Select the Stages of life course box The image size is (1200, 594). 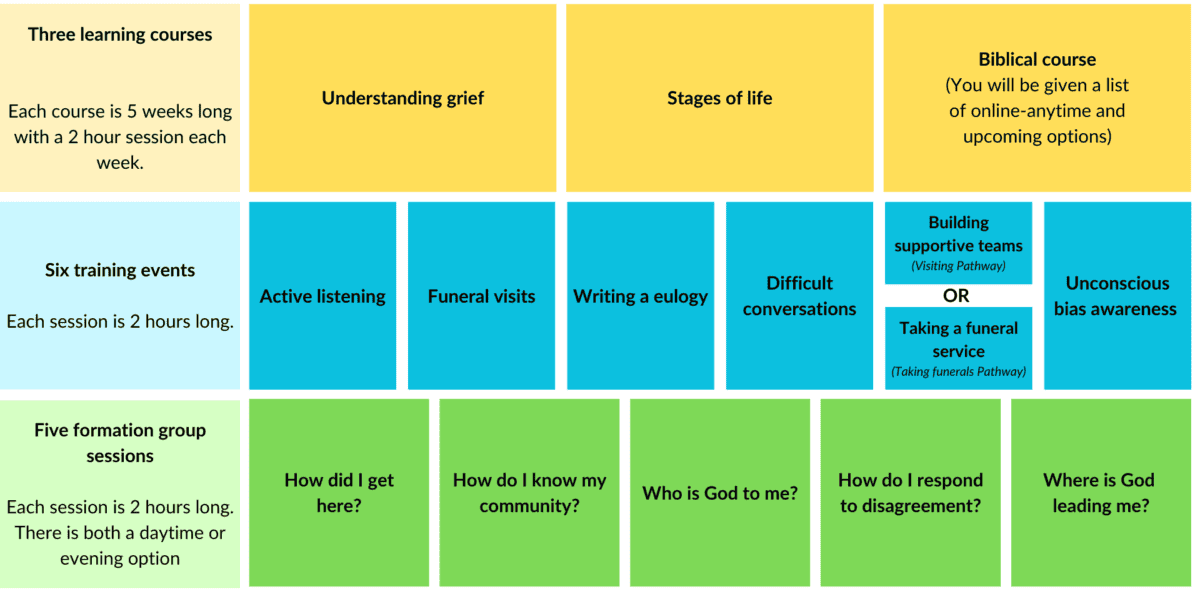(x=719, y=98)
